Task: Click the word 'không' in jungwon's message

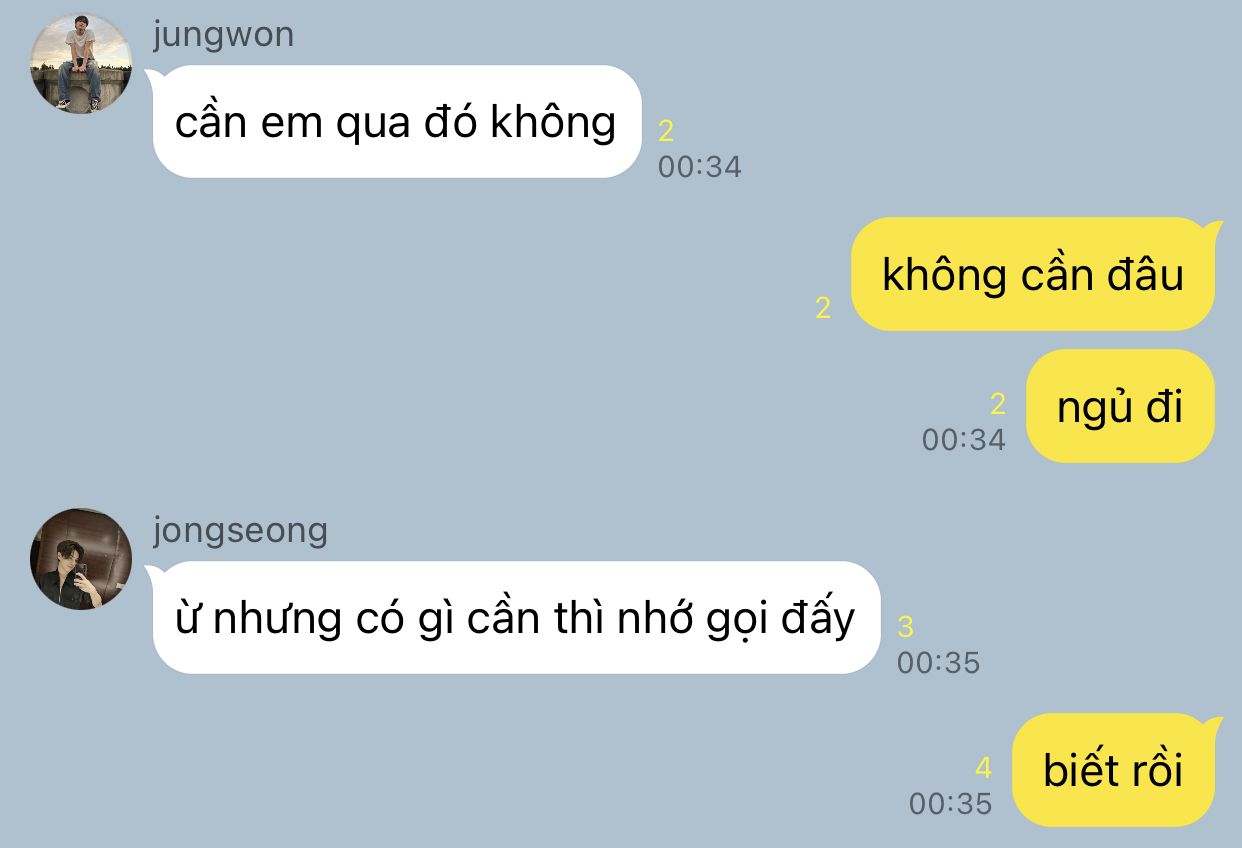Action: (x=553, y=122)
